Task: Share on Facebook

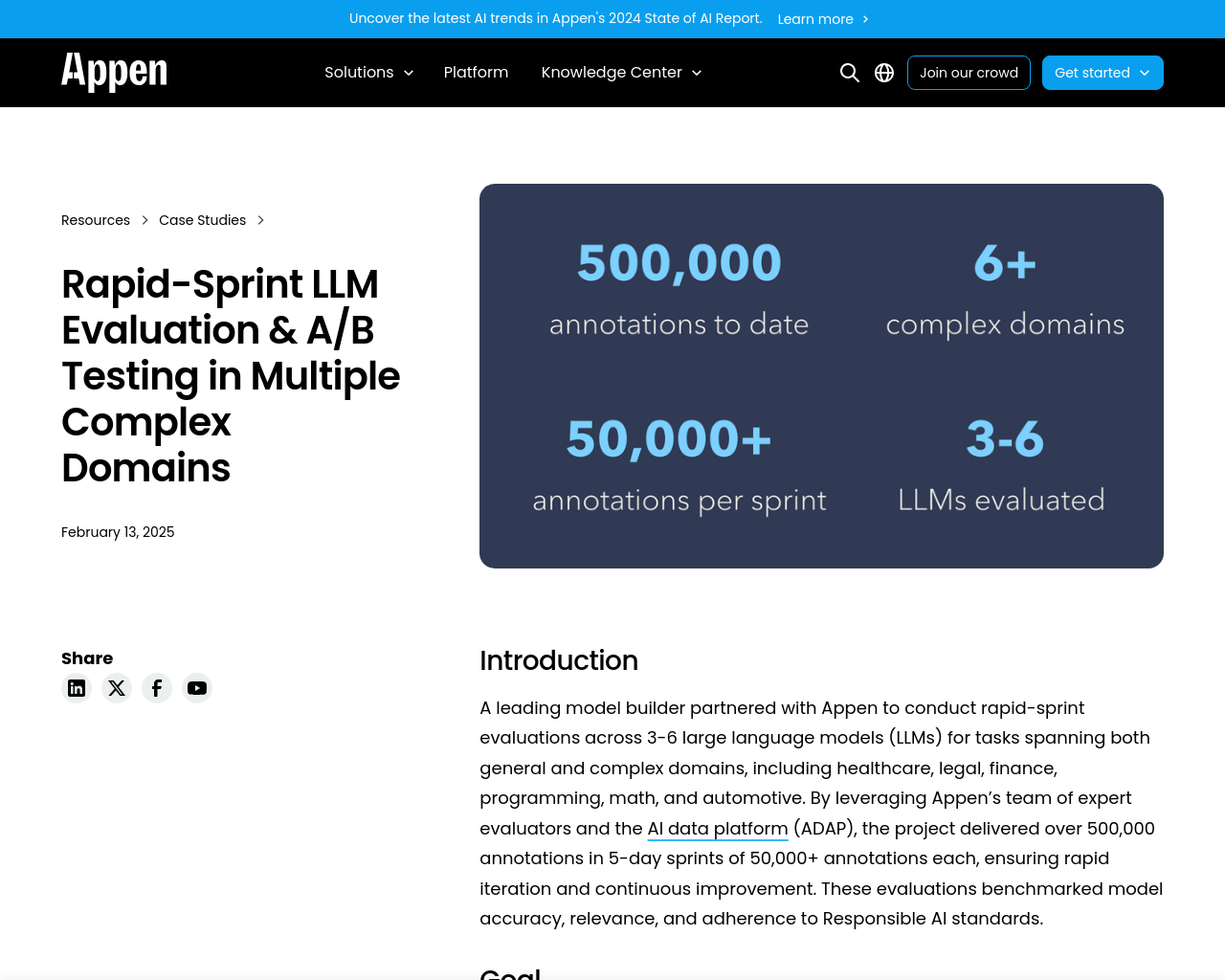Action: 157,688
